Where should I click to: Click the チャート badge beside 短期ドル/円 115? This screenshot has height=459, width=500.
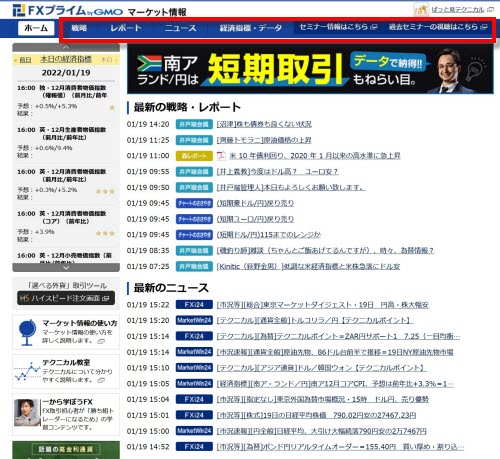(194, 235)
